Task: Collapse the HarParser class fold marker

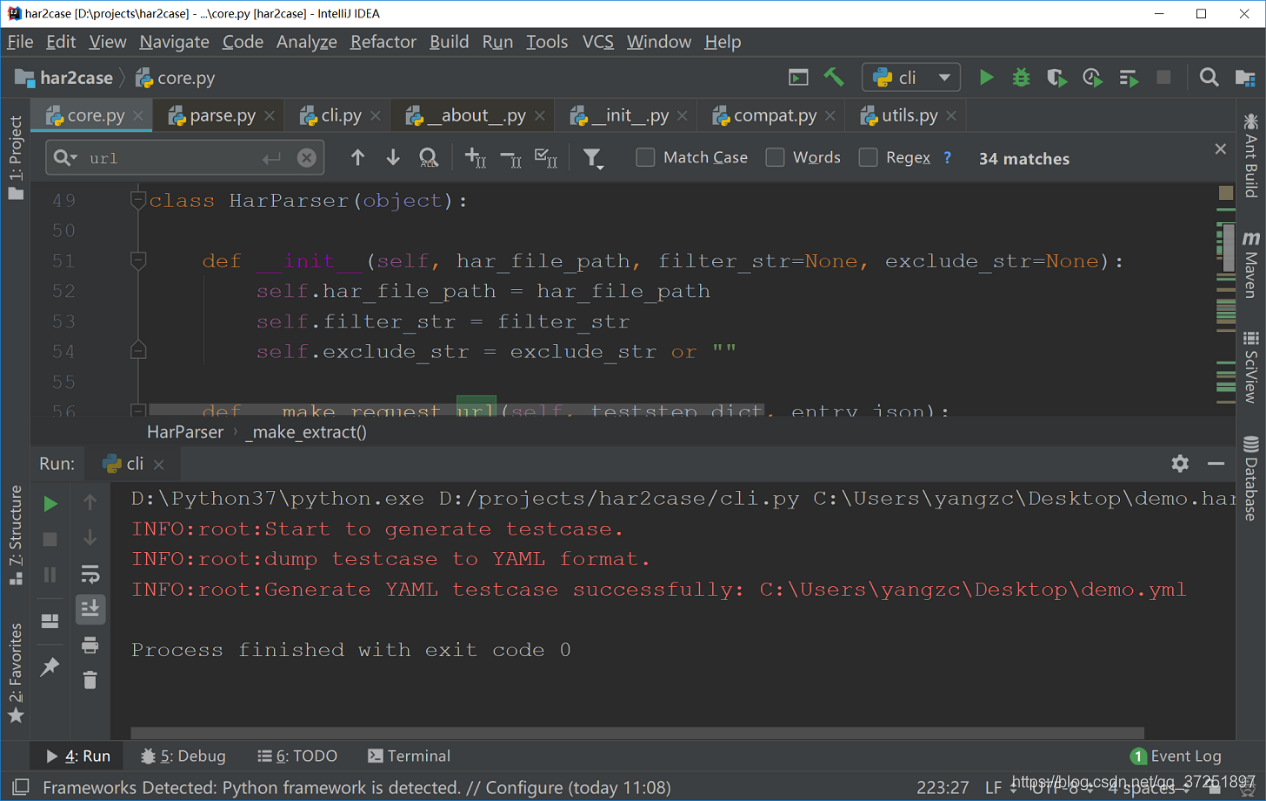Action: (138, 200)
